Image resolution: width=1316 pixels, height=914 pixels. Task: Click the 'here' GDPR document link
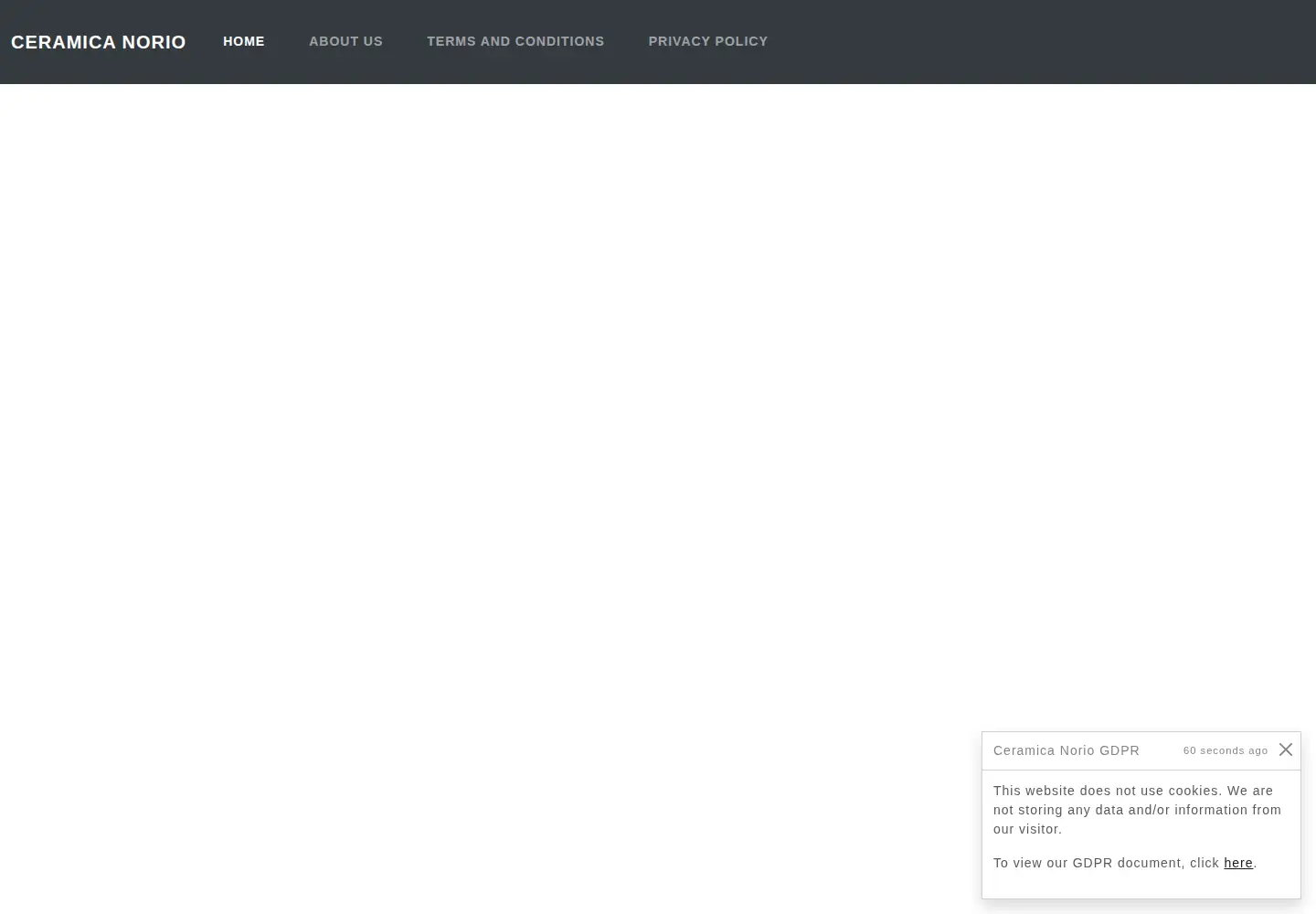coord(1238,863)
